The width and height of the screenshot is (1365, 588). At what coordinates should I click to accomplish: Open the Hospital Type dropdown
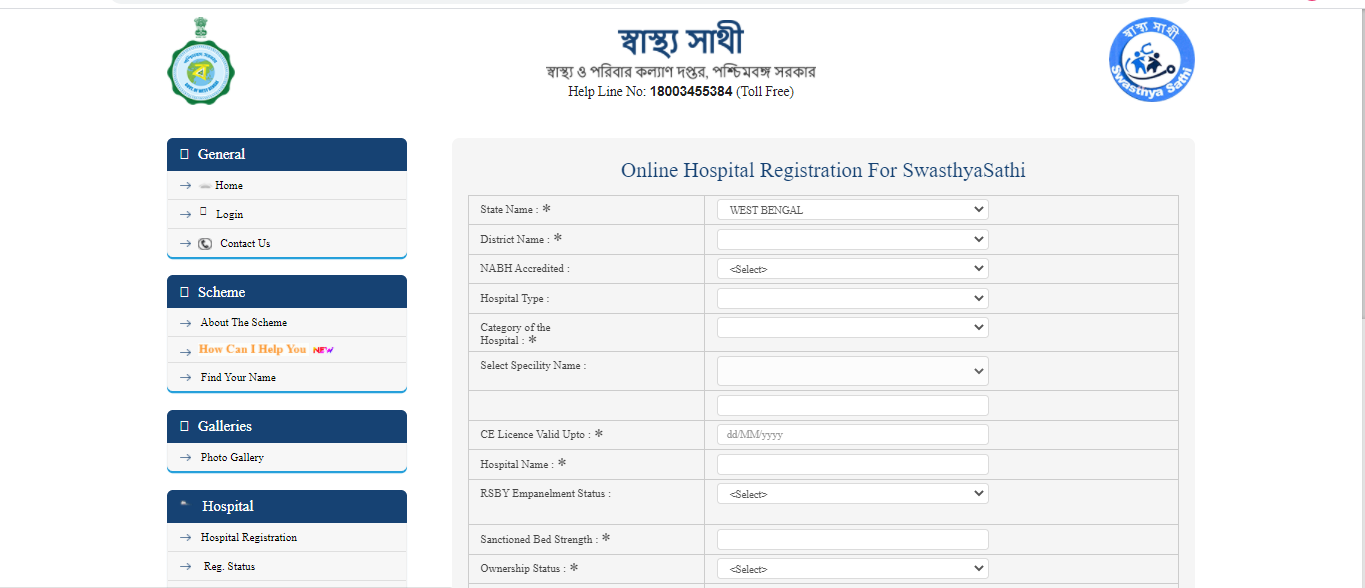[x=853, y=298]
